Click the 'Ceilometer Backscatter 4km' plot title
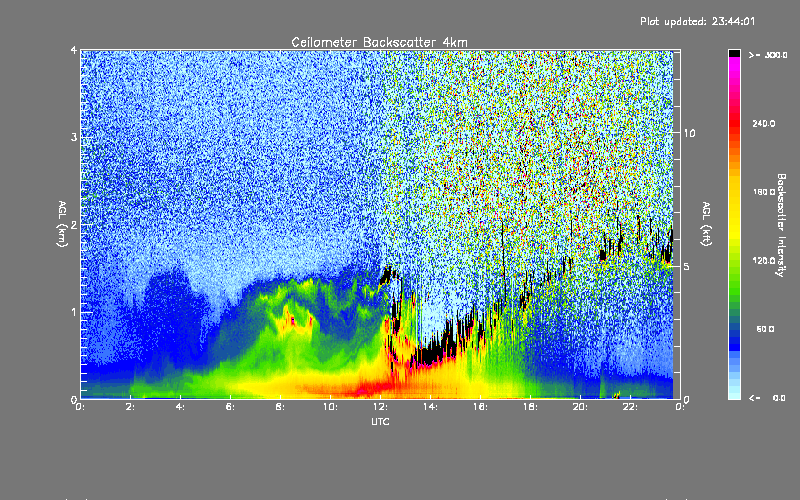The image size is (800, 500). [x=379, y=42]
